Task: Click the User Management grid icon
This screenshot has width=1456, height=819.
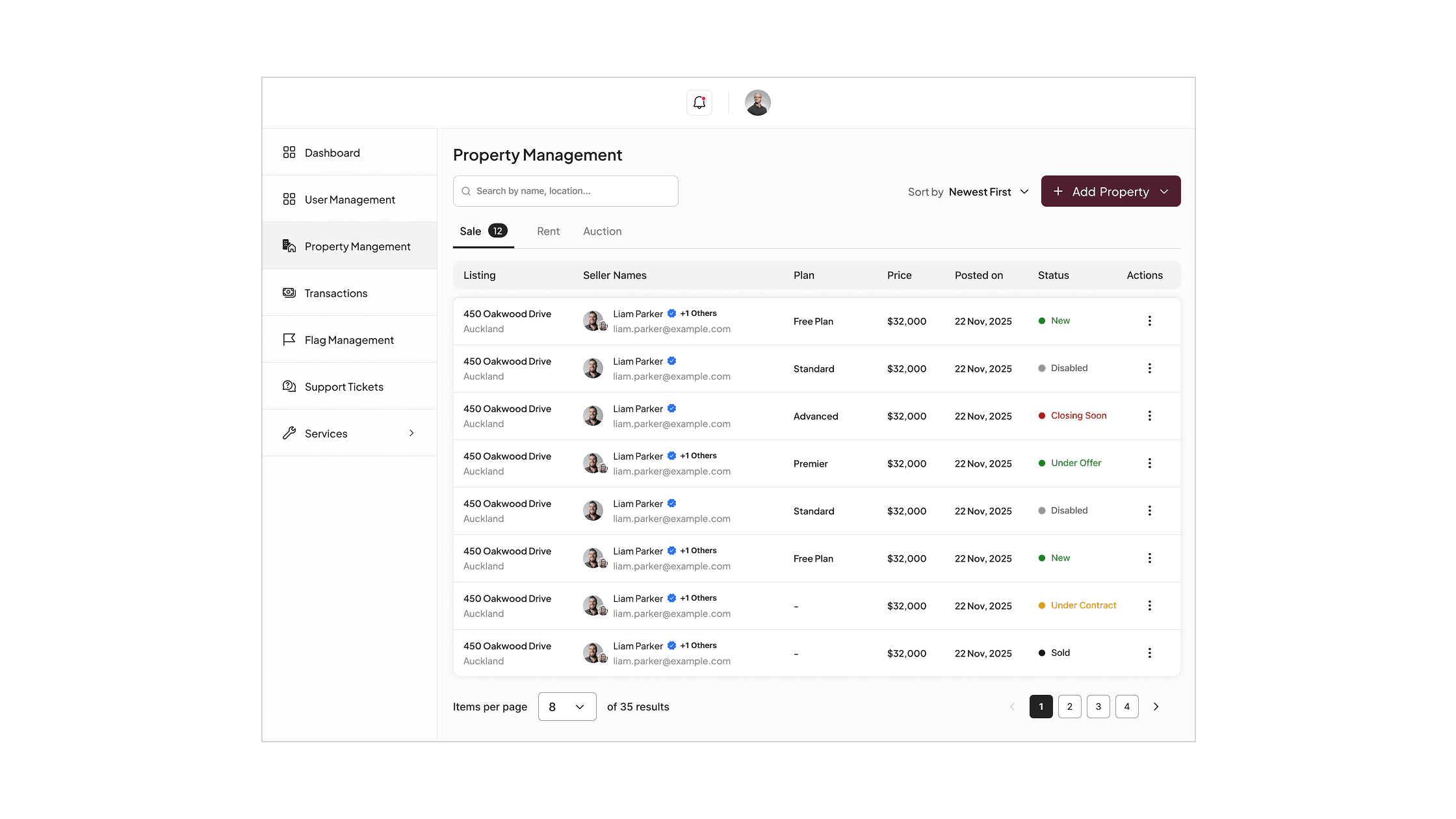Action: click(289, 199)
